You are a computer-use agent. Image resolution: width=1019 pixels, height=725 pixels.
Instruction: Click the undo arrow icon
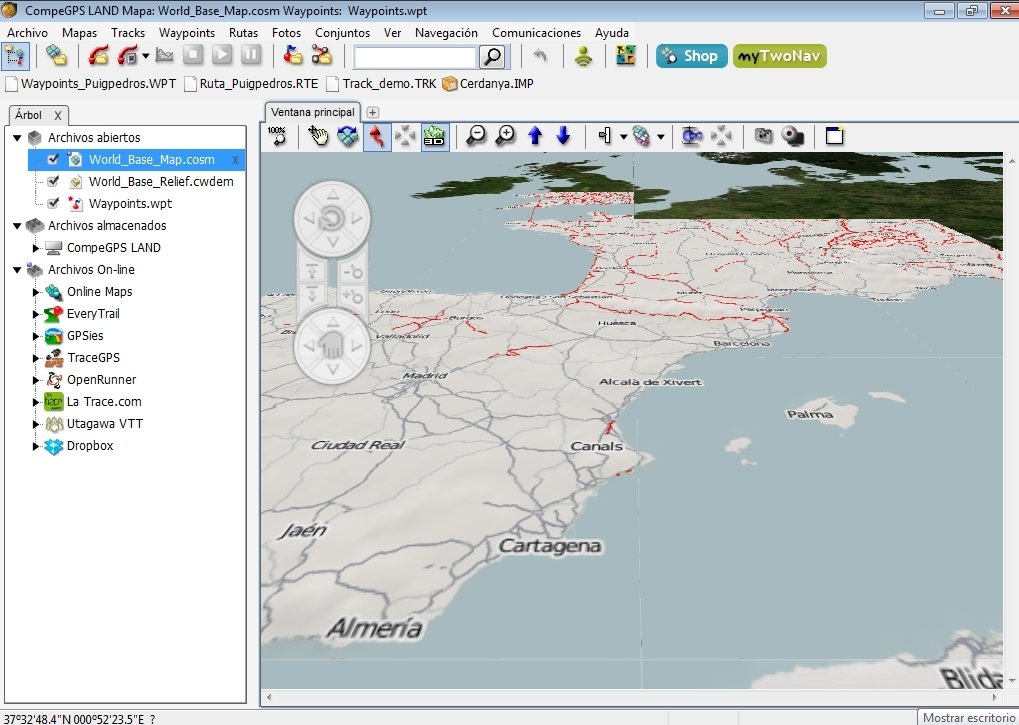point(540,56)
